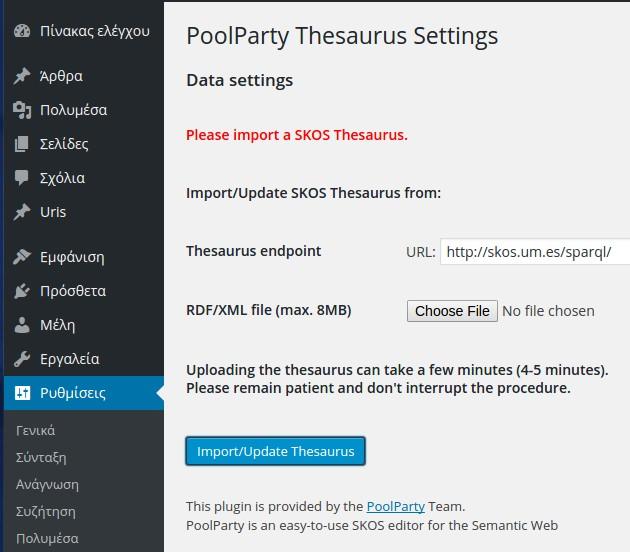The image size is (630, 552).
Task: Click the wrench icon beside Εργαλεία
Action: pyautogui.click(x=22, y=359)
